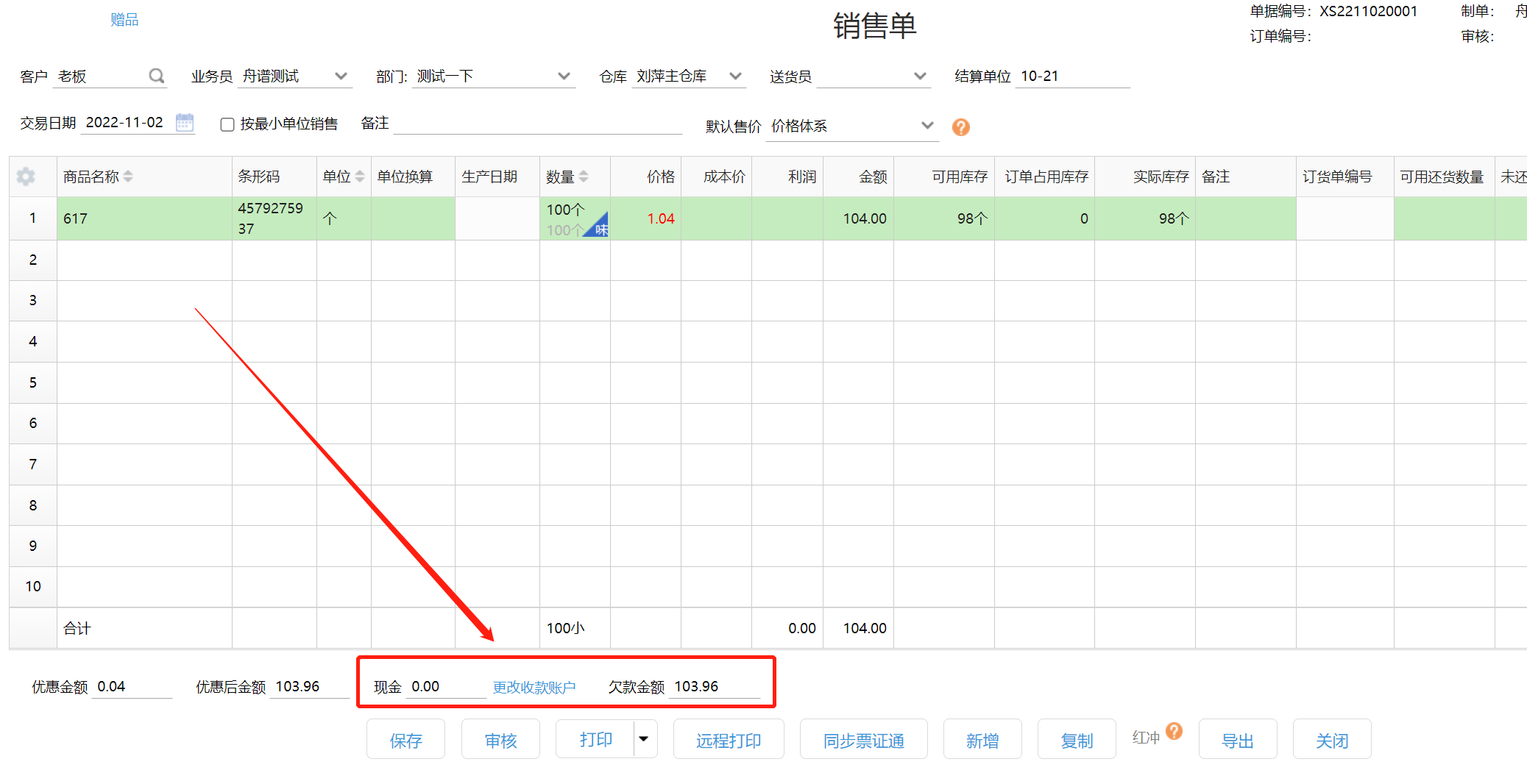
Task: Click barcode cell 4579275937
Action: point(274,218)
